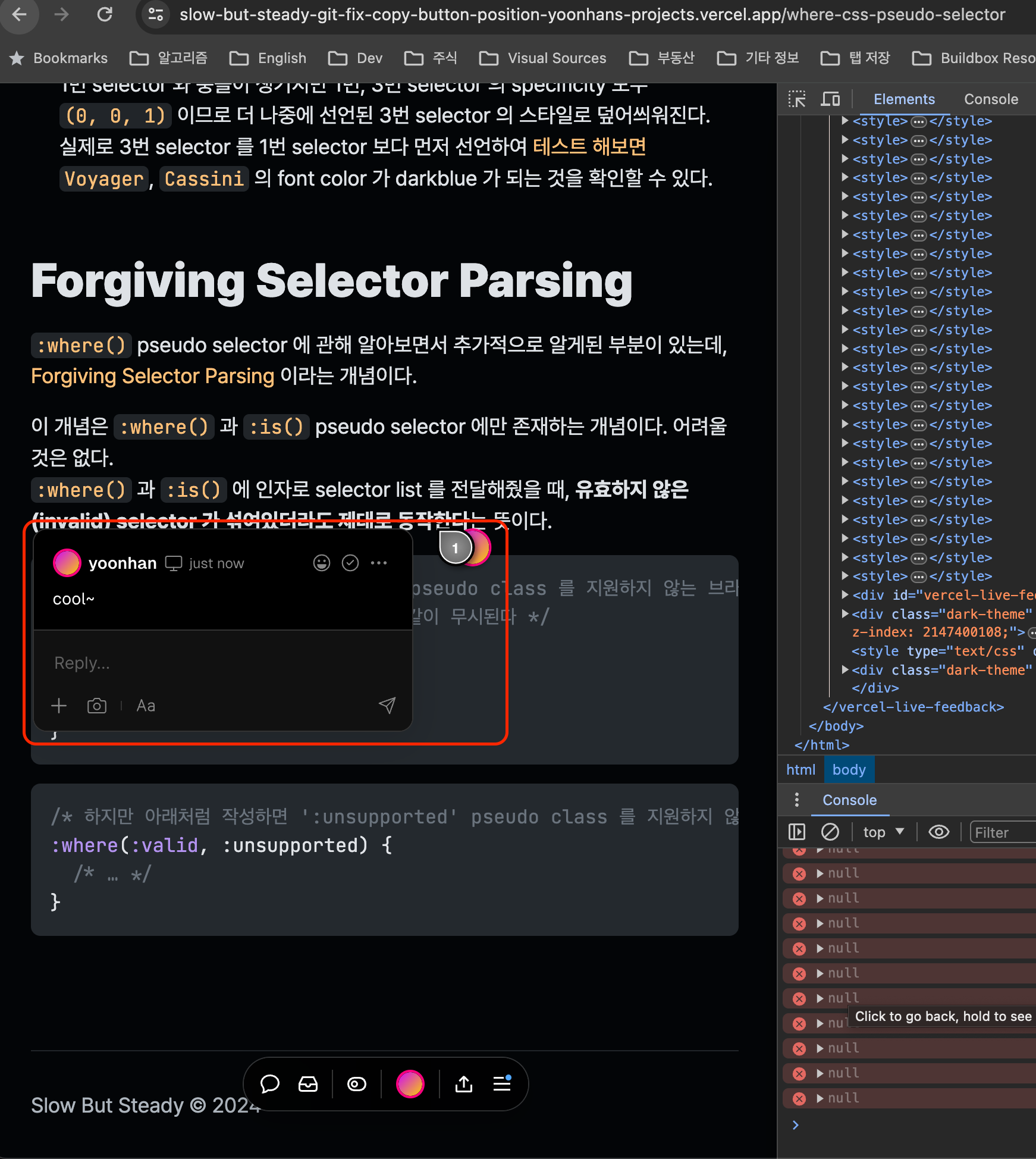Select the drawer Console tab
This screenshot has width=1036, height=1159.
coord(849,800)
